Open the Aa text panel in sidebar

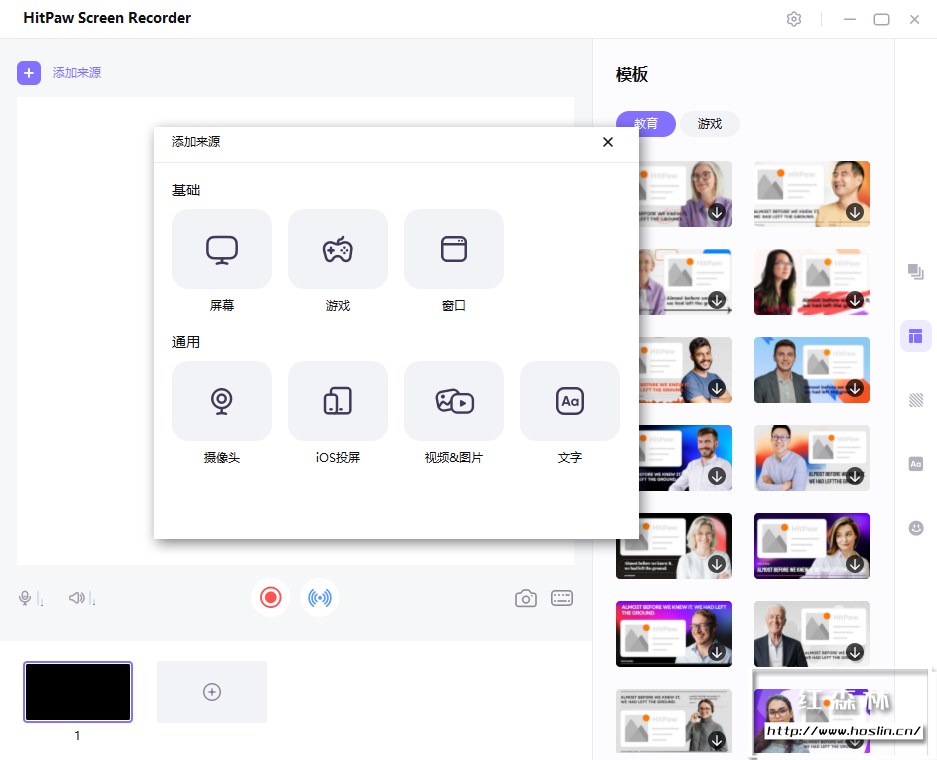click(915, 464)
